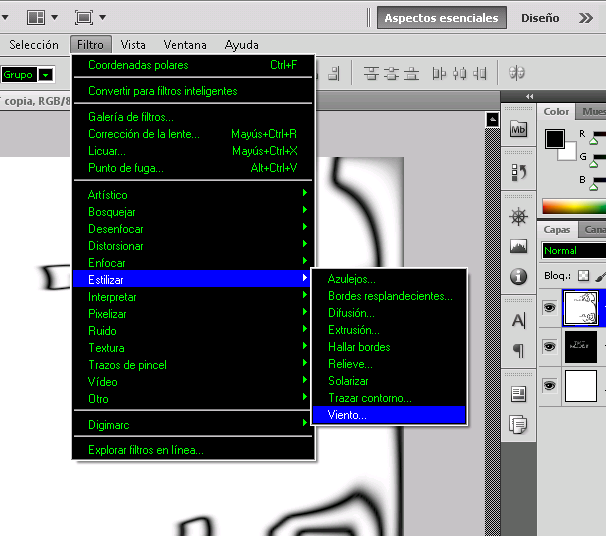Image resolution: width=606 pixels, height=536 pixels.
Task: Click the Aspectos esenciales workspace button
Action: click(x=441, y=18)
